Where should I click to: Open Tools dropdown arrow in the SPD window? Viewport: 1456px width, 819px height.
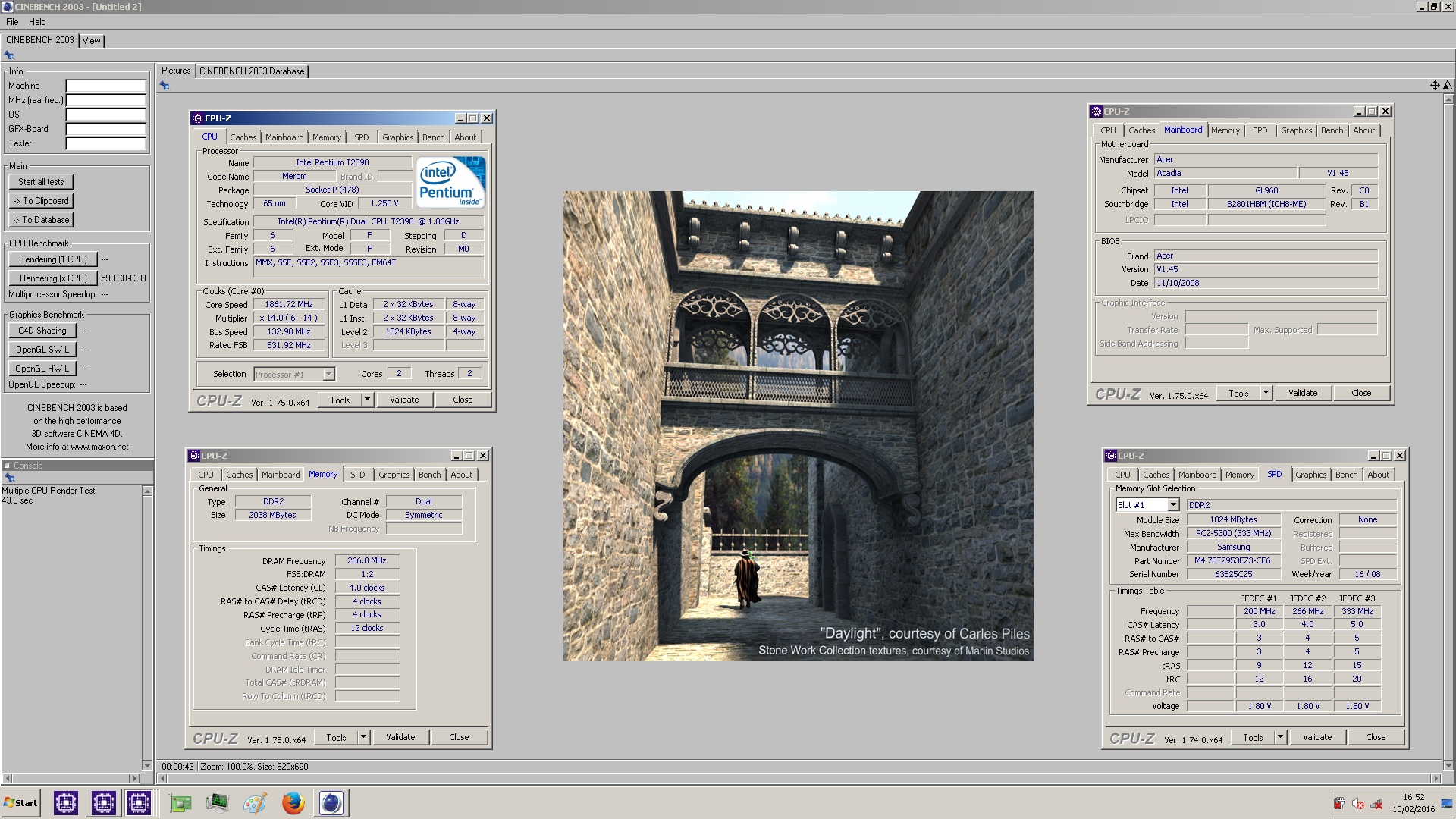1280,737
